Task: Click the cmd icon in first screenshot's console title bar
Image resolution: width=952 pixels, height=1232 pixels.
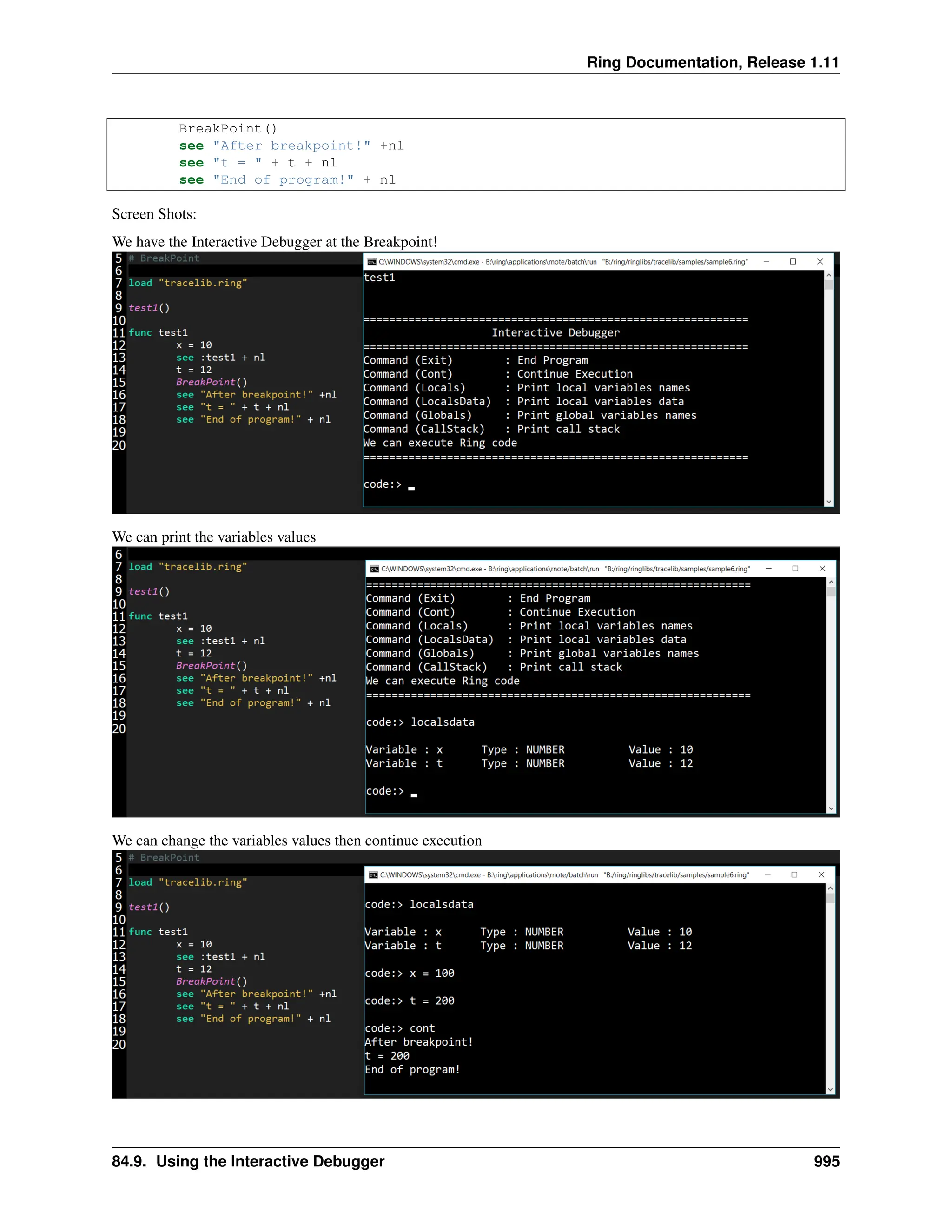Action: pyautogui.click(x=372, y=262)
